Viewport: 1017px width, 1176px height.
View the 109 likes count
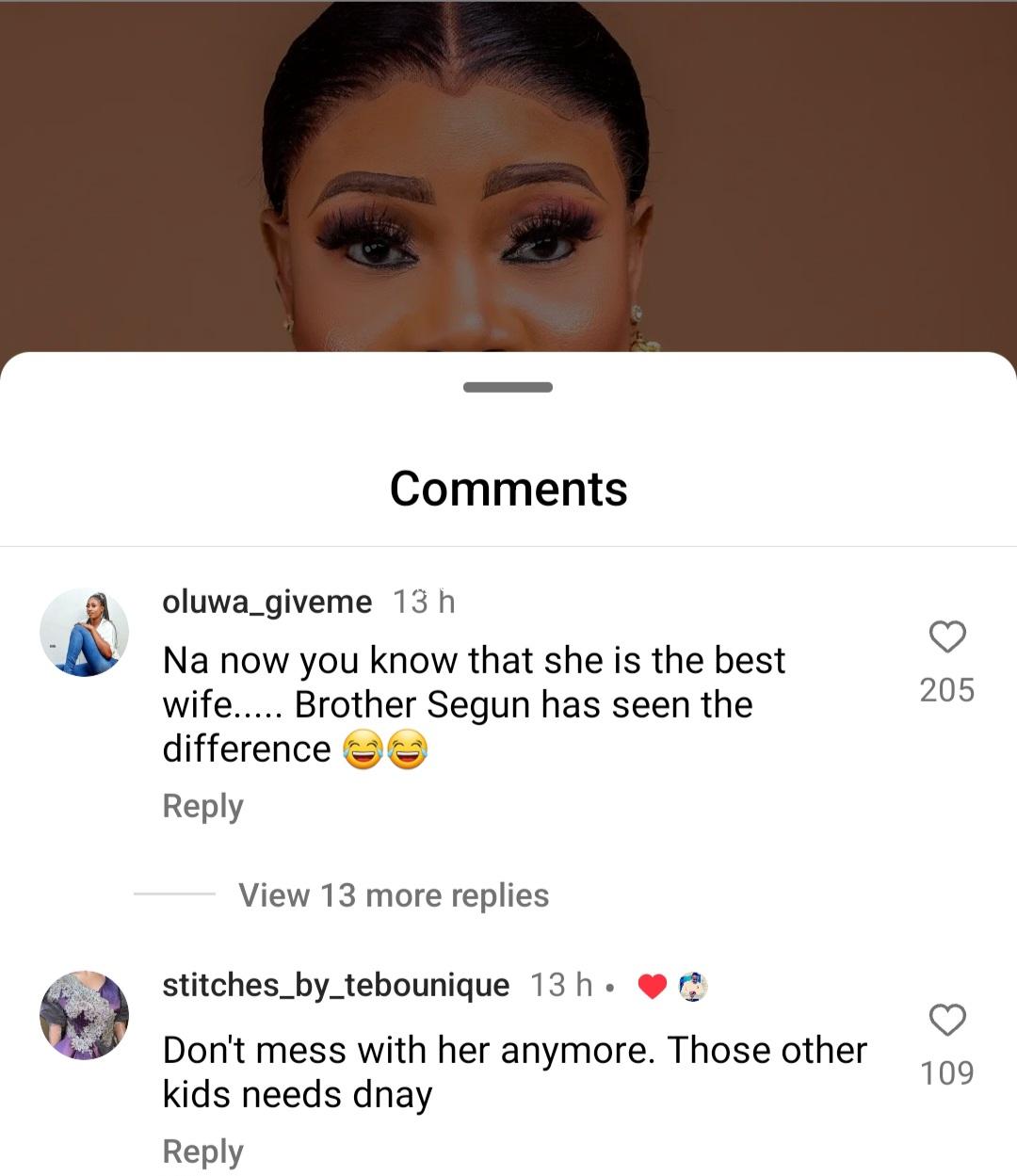947,1072
